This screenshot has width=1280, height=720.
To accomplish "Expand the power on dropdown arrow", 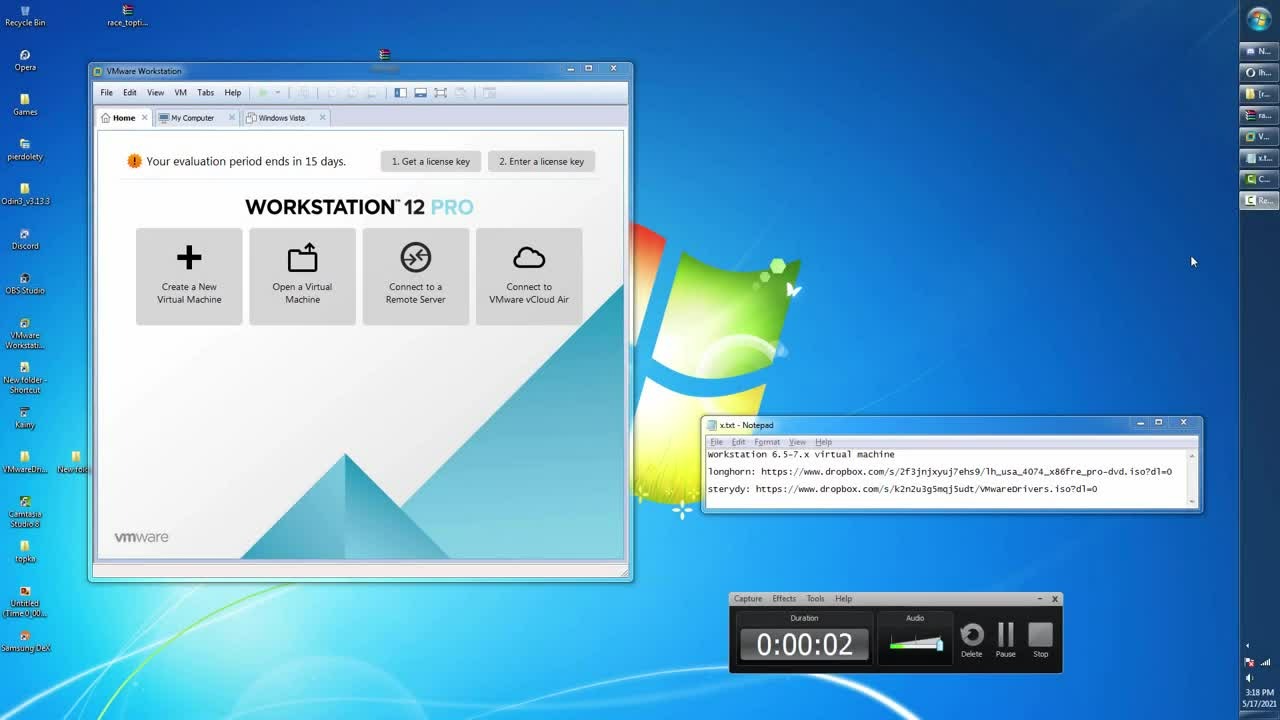I will tap(278, 93).
